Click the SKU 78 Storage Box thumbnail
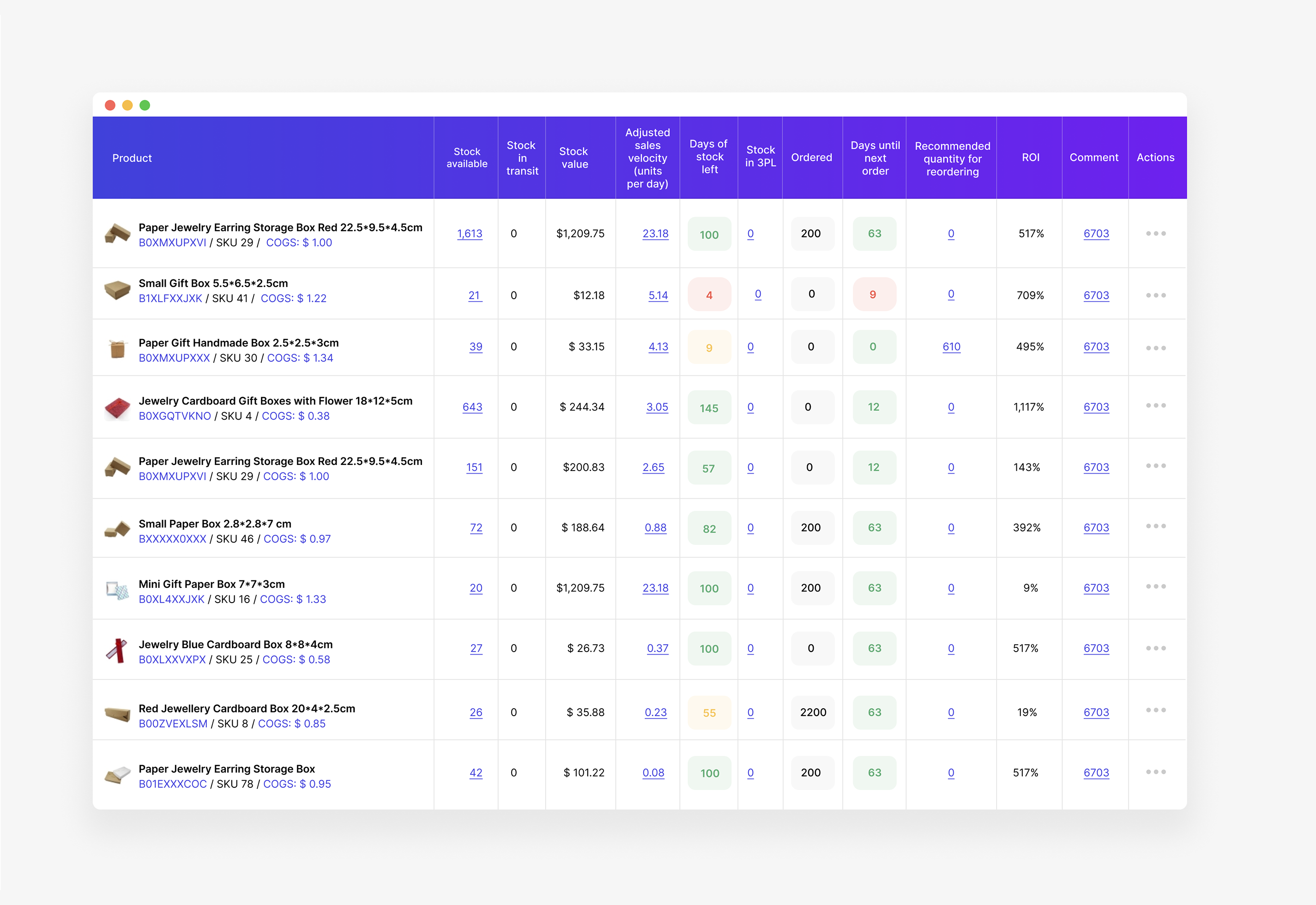The width and height of the screenshot is (1316, 905). pos(117,775)
